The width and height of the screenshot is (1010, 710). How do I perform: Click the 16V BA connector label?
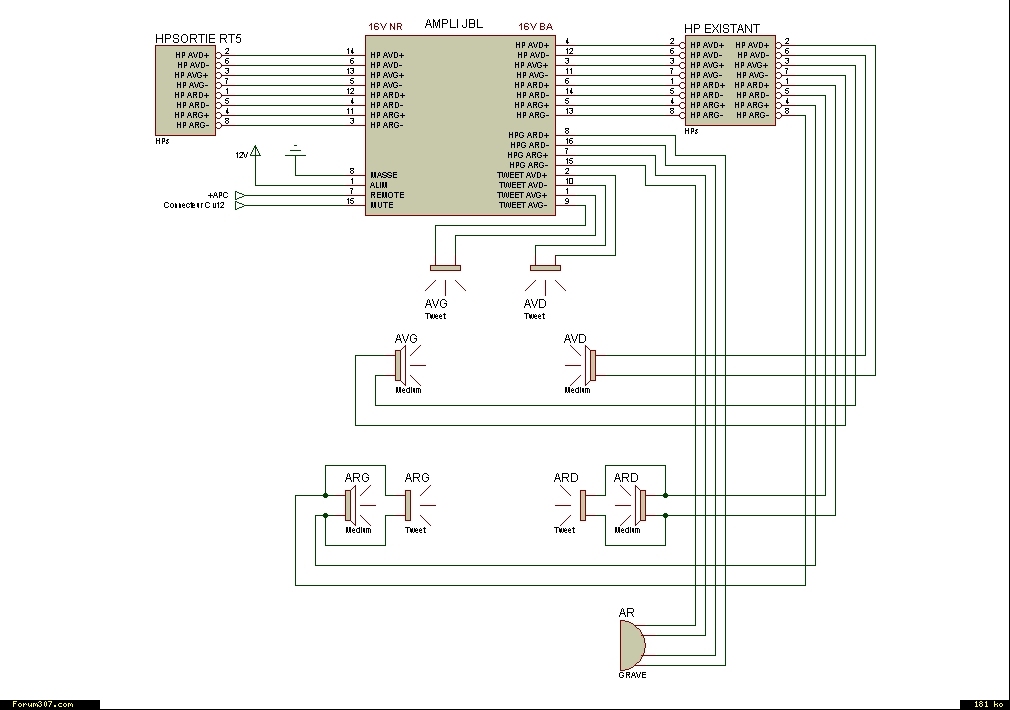(x=536, y=26)
